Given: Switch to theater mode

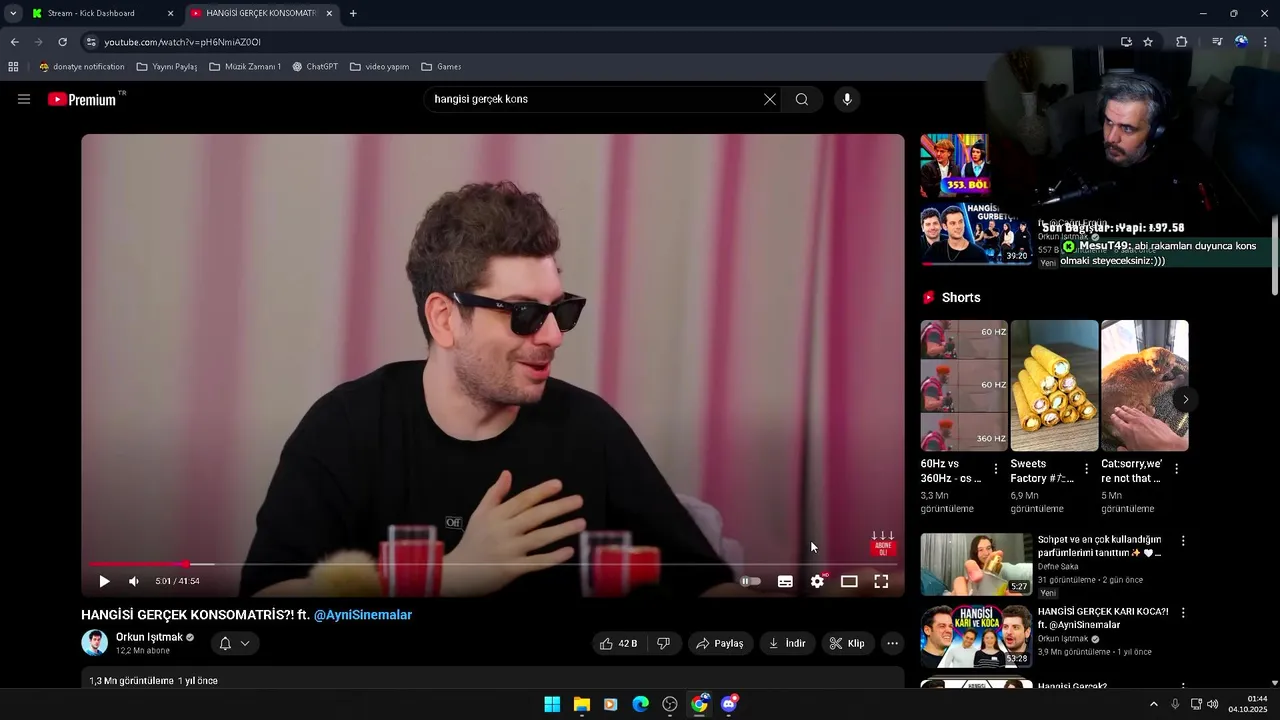Looking at the screenshot, I should pyautogui.click(x=849, y=581).
